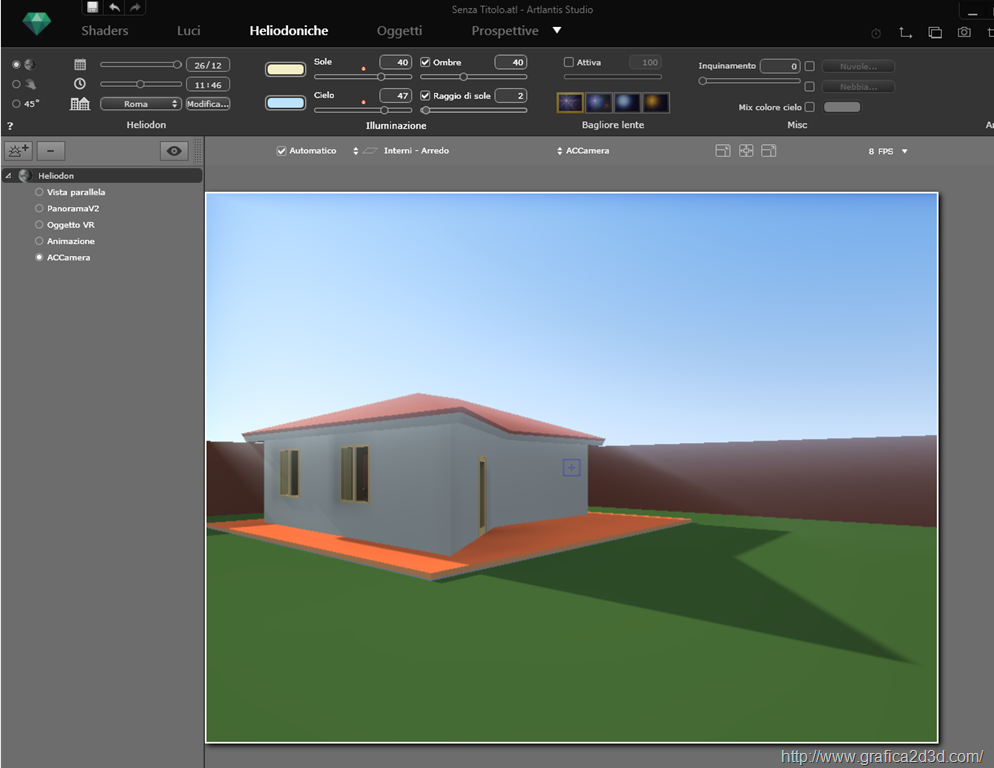Enable the Attiva lens flare checkbox
The image size is (994, 768).
tap(569, 62)
